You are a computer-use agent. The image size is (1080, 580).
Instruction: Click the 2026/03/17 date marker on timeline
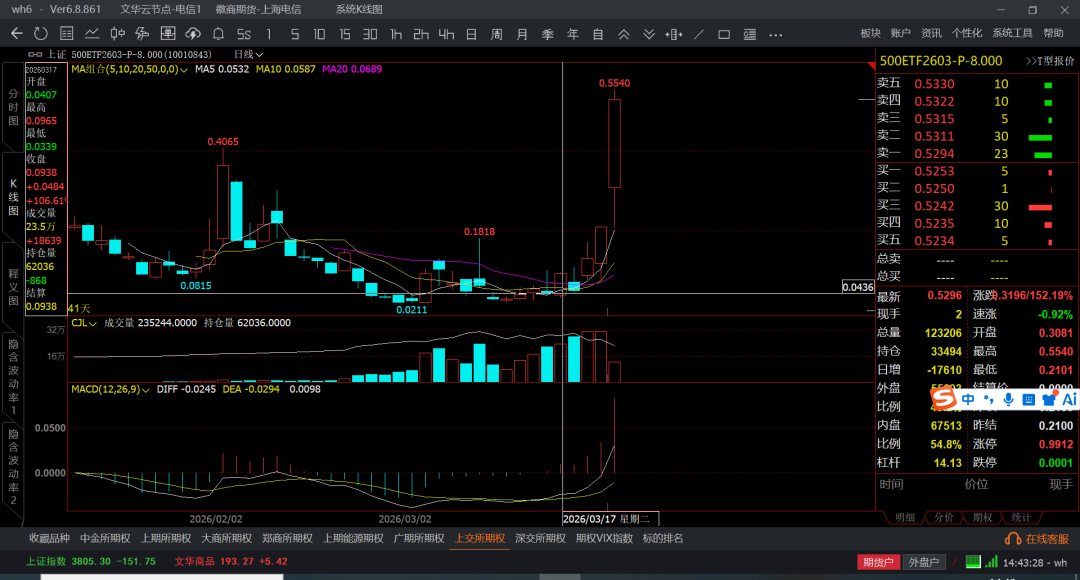tap(589, 519)
